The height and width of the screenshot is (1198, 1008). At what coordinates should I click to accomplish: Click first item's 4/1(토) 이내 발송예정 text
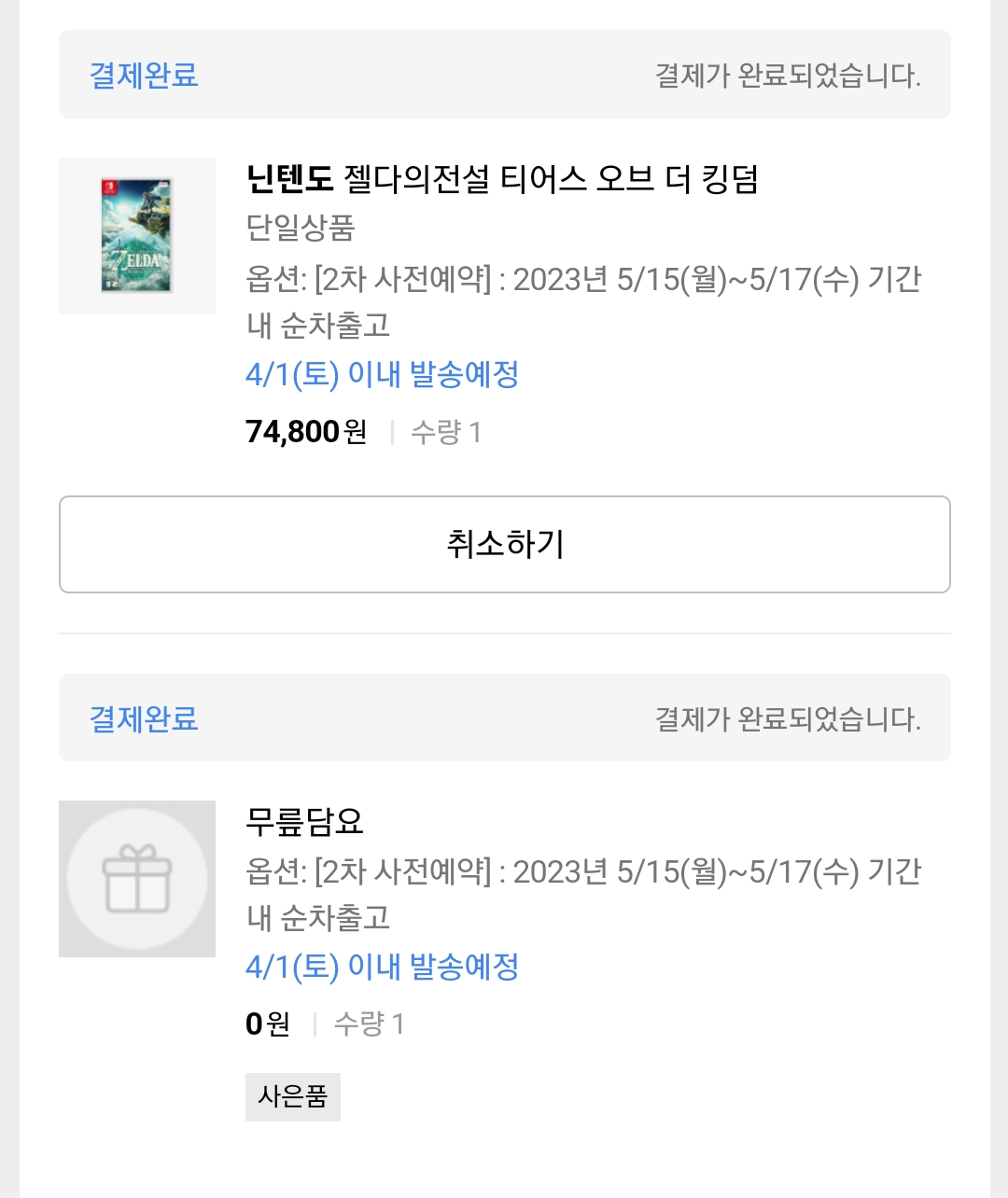click(383, 374)
